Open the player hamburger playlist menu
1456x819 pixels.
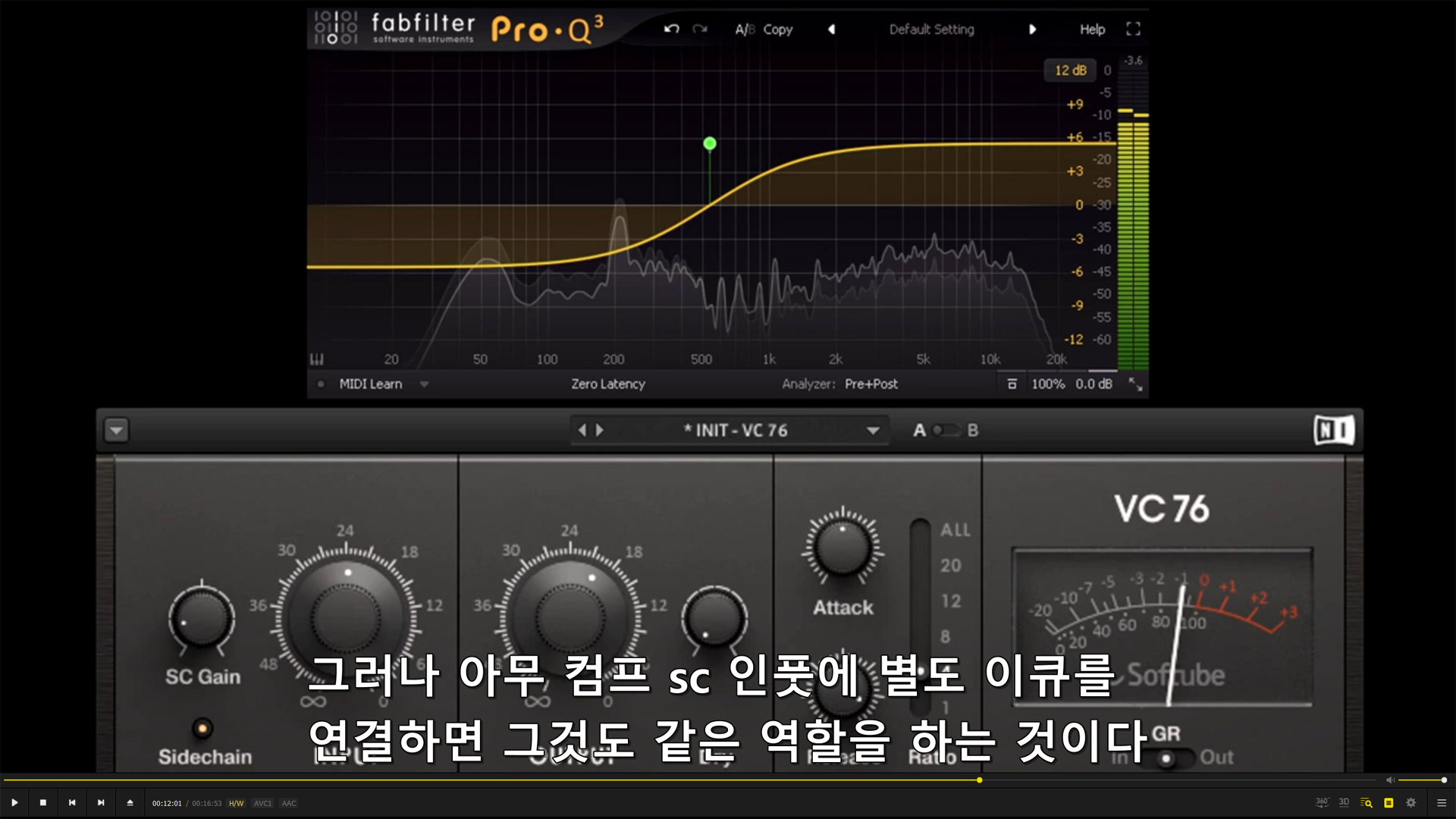[1442, 802]
